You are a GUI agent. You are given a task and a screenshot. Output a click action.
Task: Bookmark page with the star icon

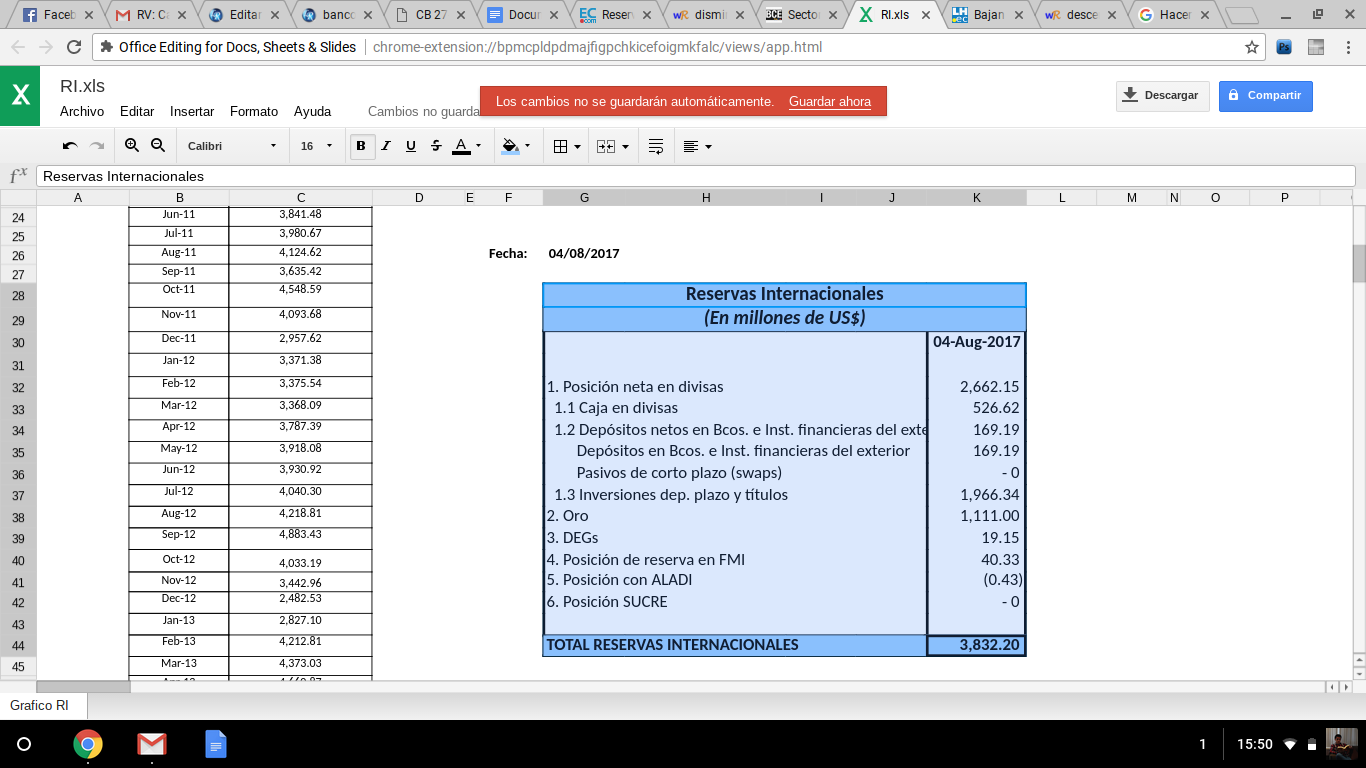click(1251, 47)
